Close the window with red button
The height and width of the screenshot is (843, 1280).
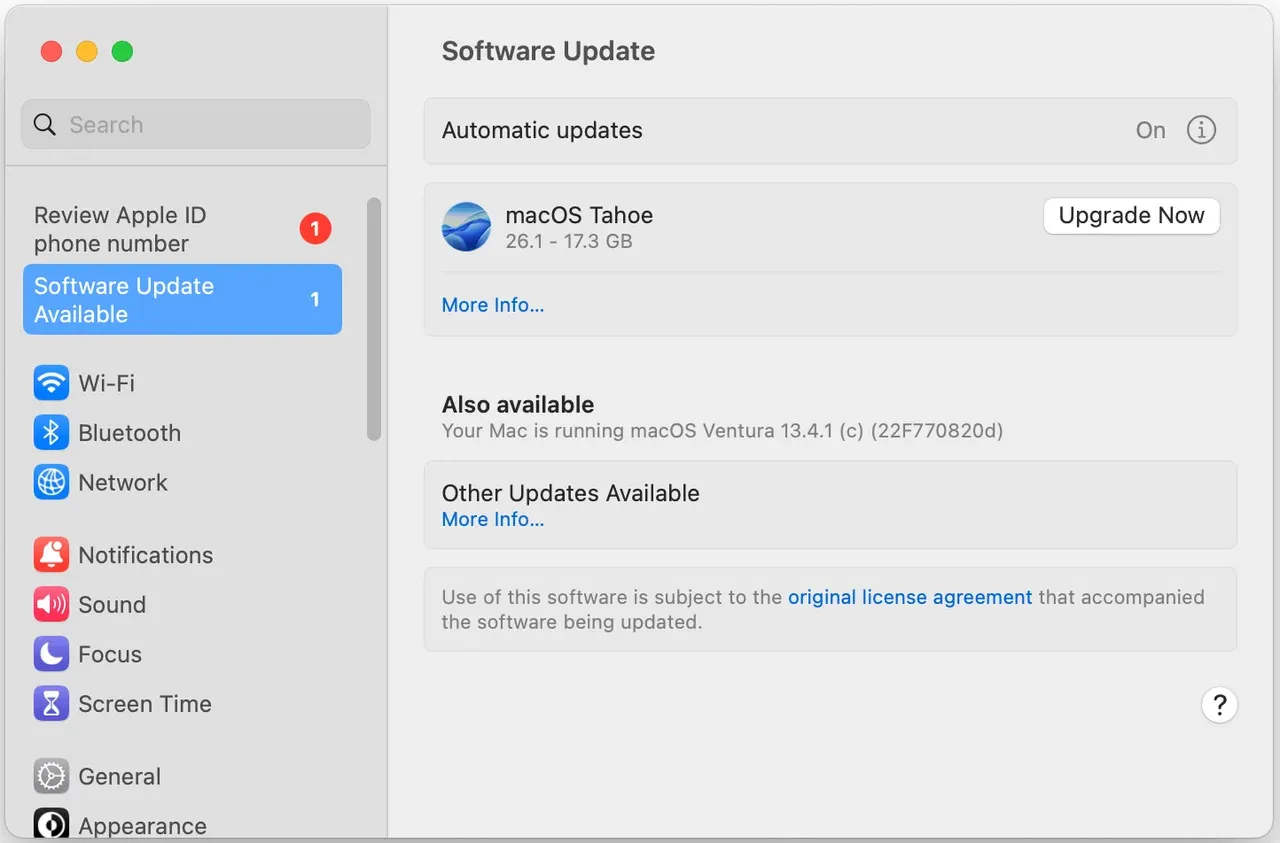(x=51, y=52)
